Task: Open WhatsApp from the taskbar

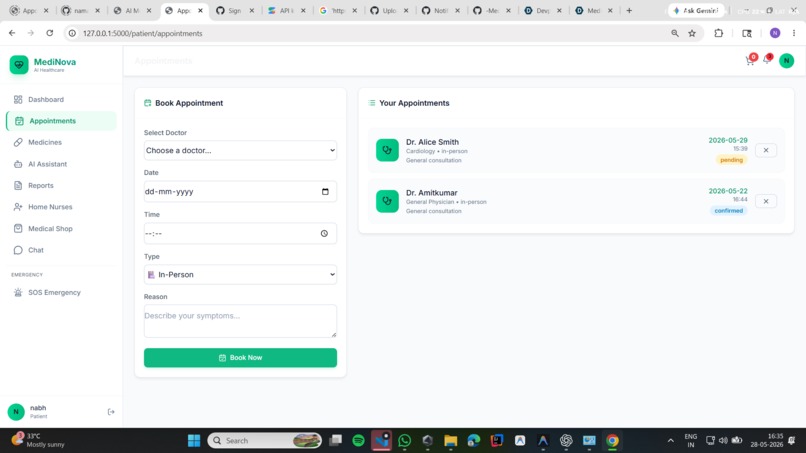Action: point(405,441)
